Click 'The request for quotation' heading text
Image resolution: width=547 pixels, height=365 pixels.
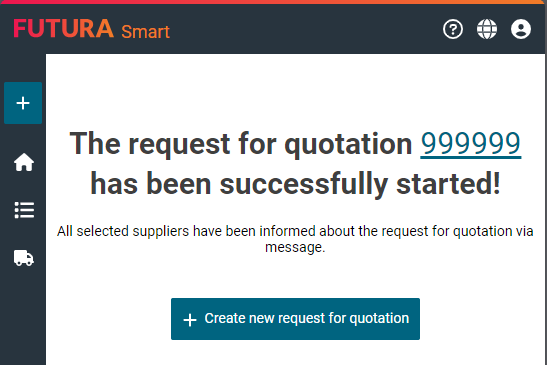click(x=241, y=144)
